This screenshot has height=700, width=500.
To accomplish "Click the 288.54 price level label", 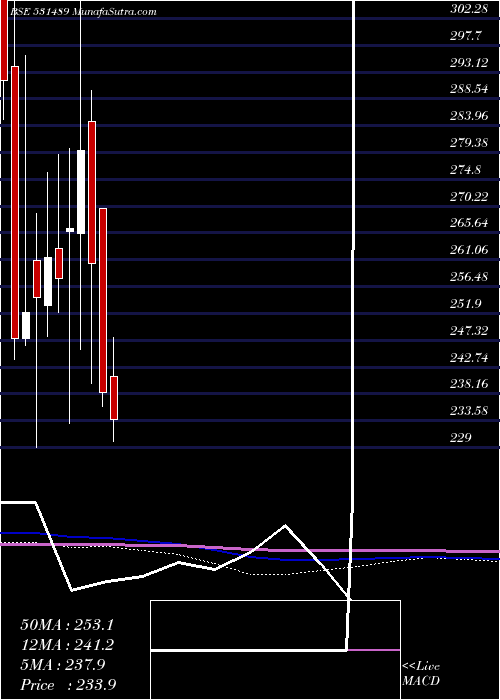I will click(468, 89).
